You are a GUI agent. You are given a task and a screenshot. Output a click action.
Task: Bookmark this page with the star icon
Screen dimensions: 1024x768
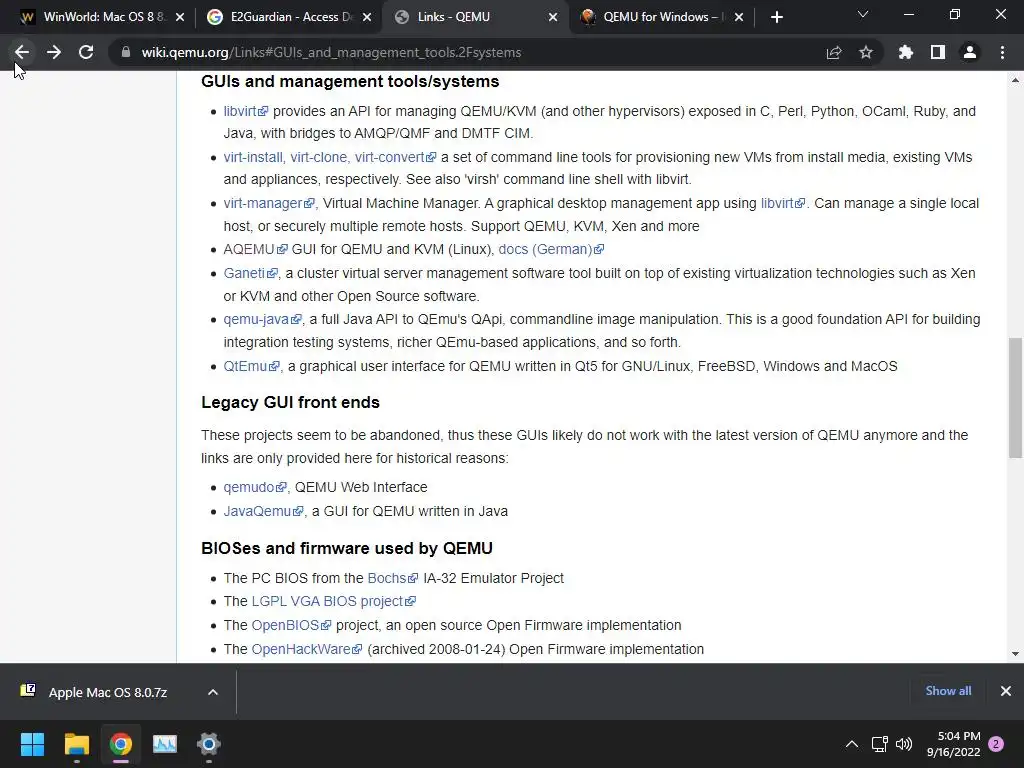(x=866, y=52)
